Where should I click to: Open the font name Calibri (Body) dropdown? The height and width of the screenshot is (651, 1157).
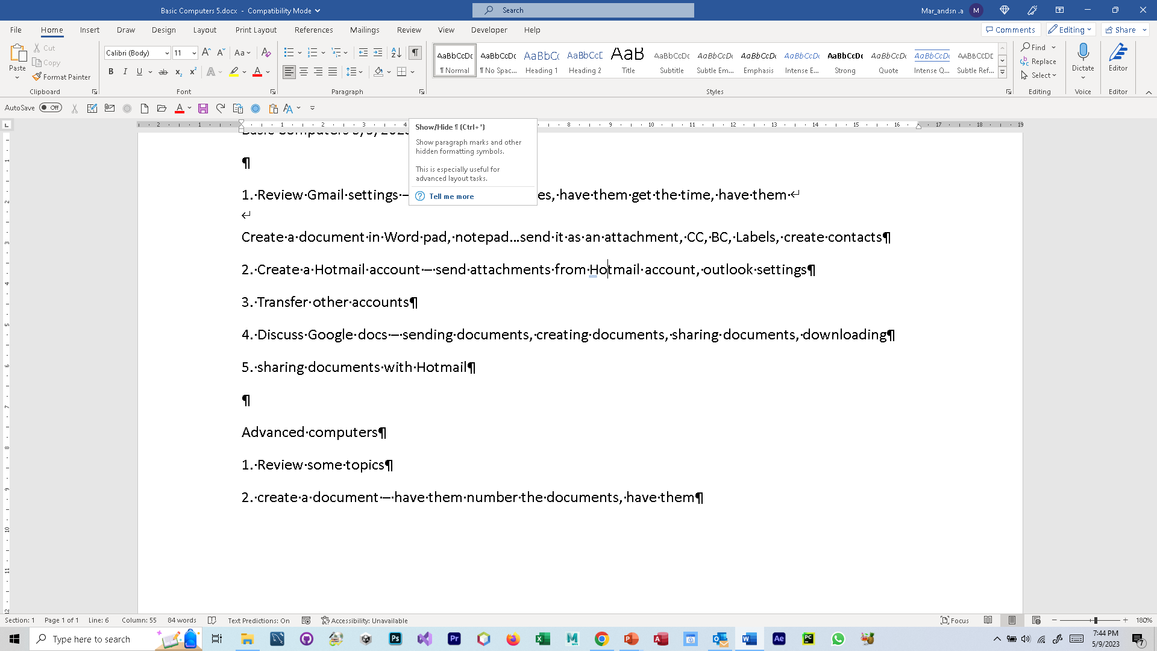pyautogui.click(x=167, y=53)
